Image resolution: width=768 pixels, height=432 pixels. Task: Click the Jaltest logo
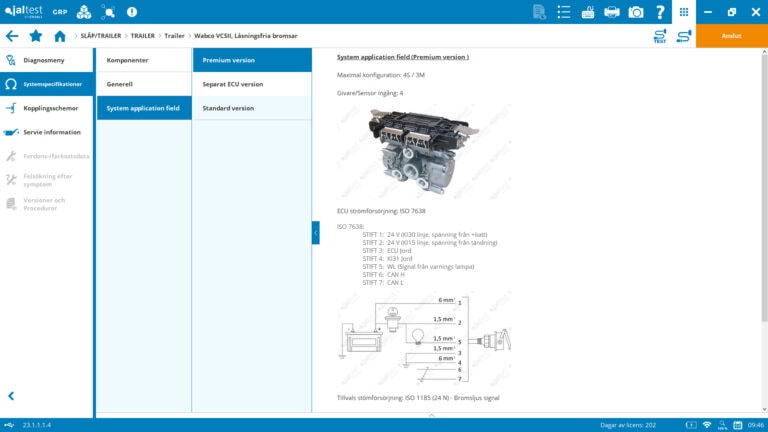(x=24, y=11)
